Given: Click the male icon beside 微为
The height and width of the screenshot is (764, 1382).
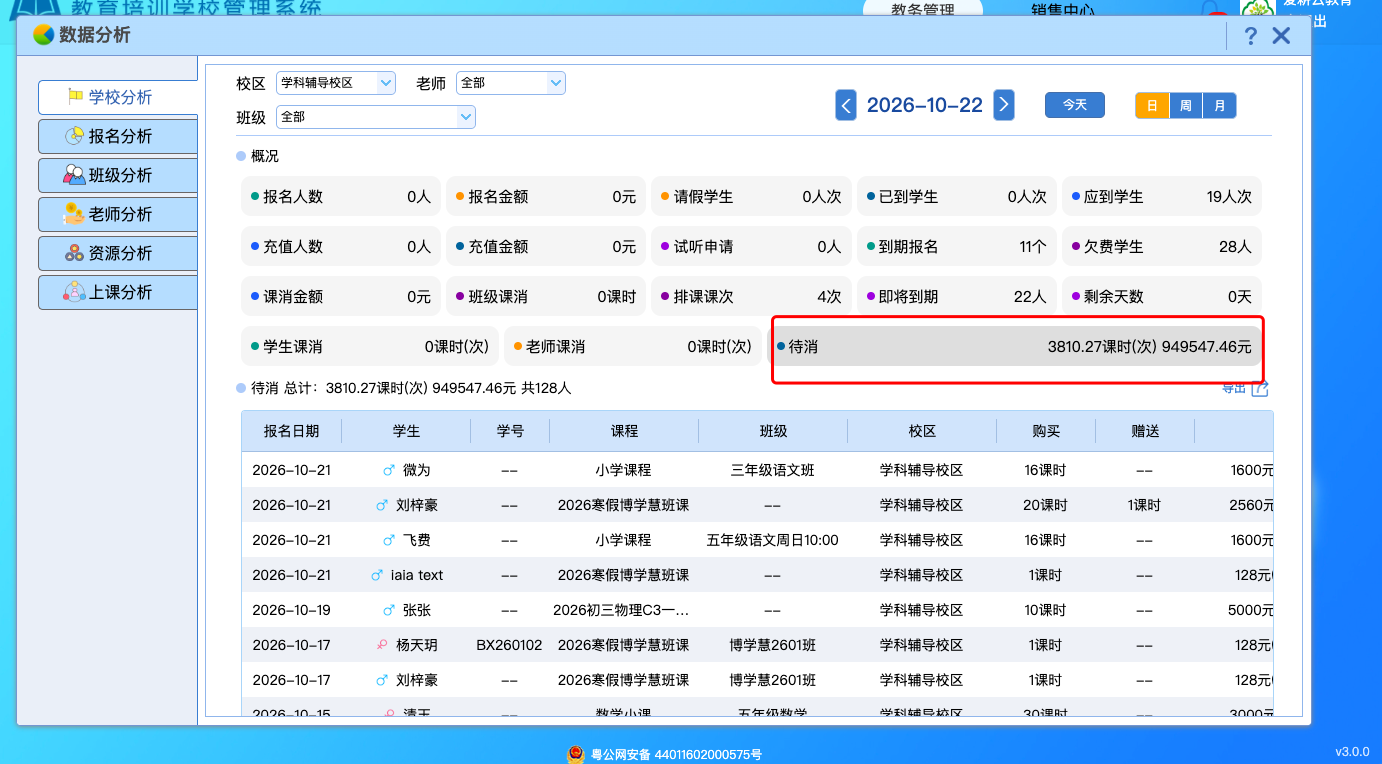Looking at the screenshot, I should point(389,470).
